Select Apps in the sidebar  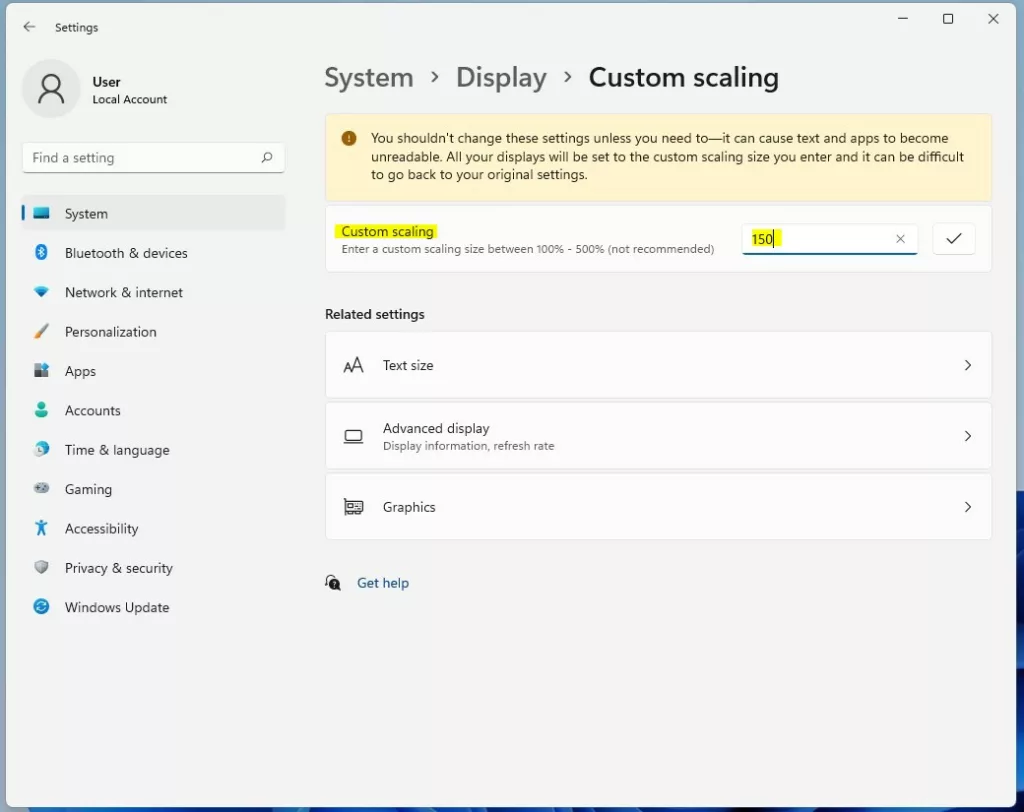[80, 371]
